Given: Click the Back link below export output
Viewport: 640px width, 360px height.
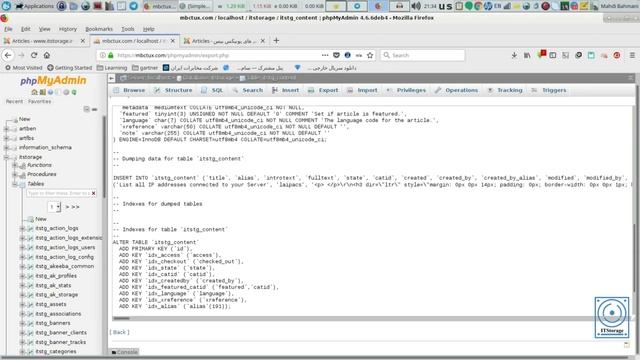Looking at the screenshot, I should click(119, 332).
